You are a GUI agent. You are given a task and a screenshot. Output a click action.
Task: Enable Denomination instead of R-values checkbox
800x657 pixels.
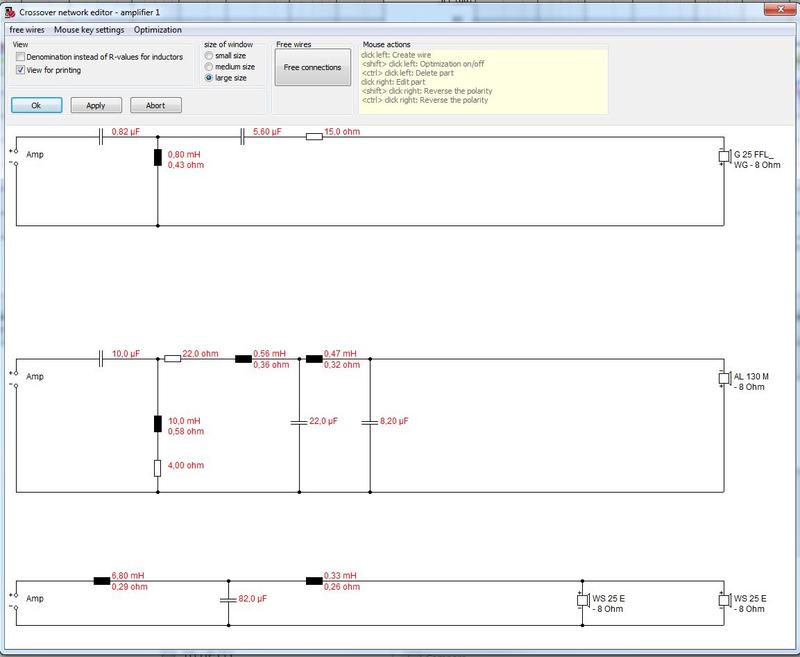coord(20,57)
